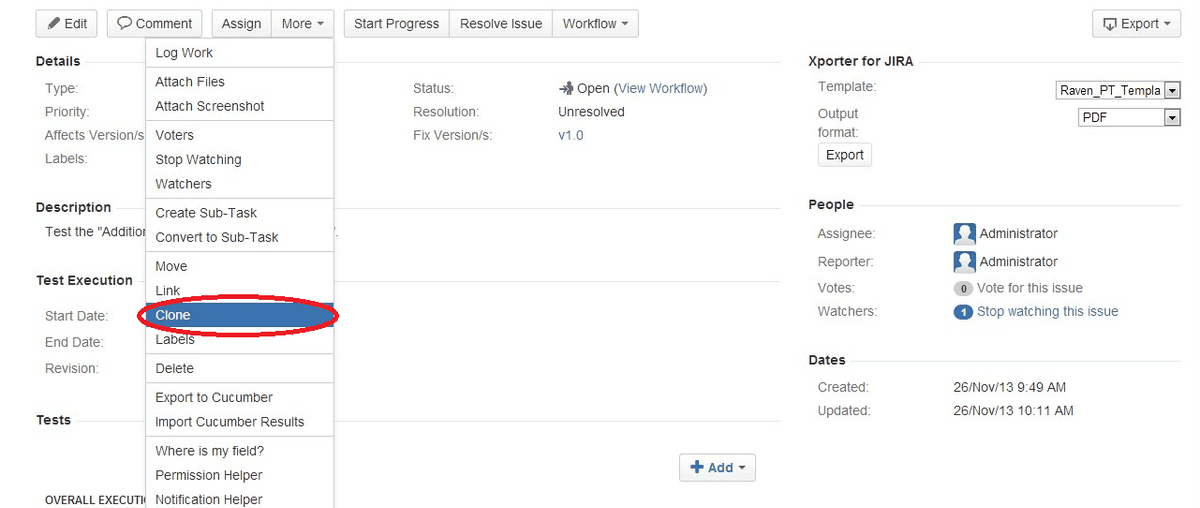The height and width of the screenshot is (508, 1200).
Task: Click the Start Progress button
Action: pyautogui.click(x=396, y=24)
